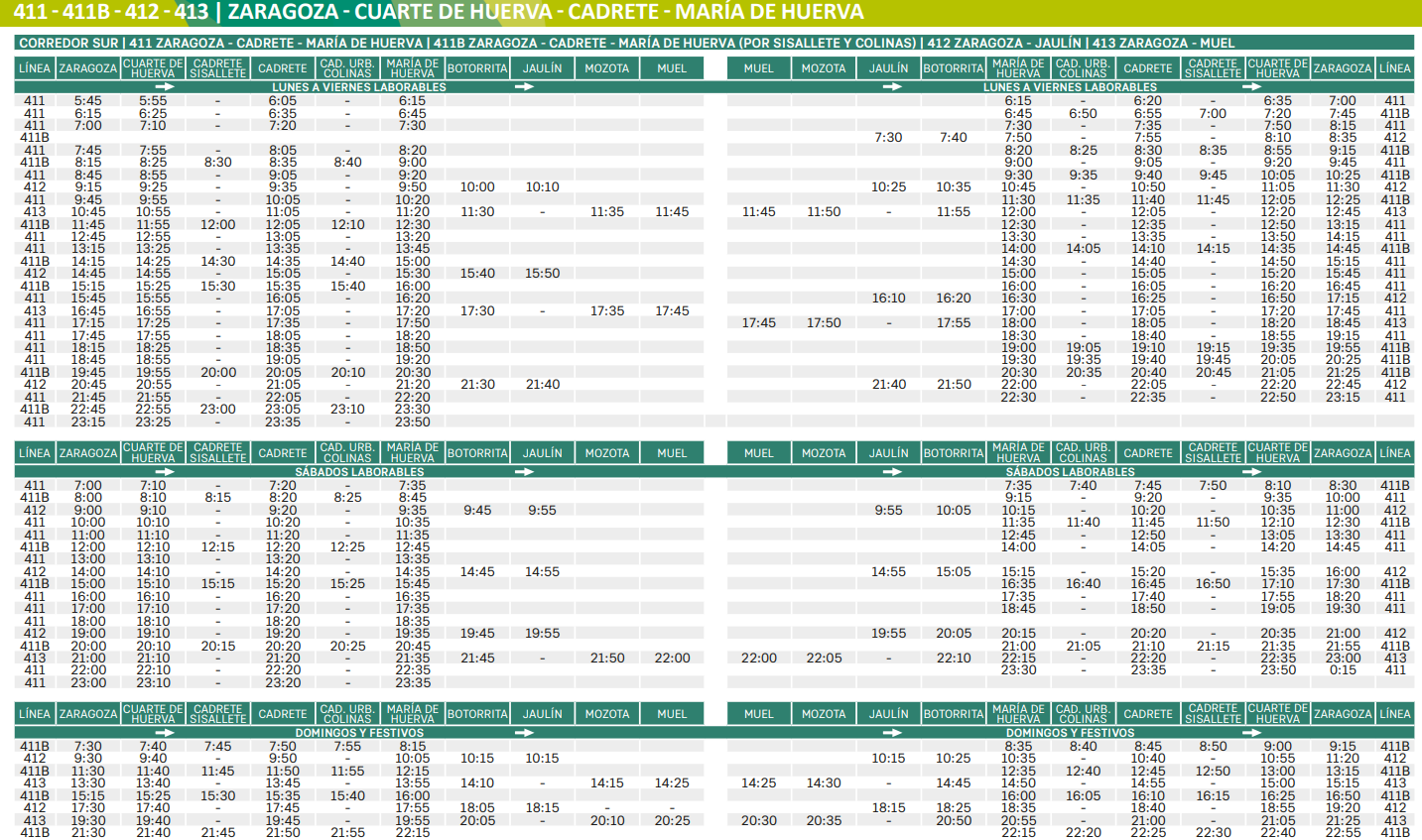This screenshot has width=1422, height=840.
Task: Click arrow below Jaulín, right Saturday bar
Action: pos(892,472)
